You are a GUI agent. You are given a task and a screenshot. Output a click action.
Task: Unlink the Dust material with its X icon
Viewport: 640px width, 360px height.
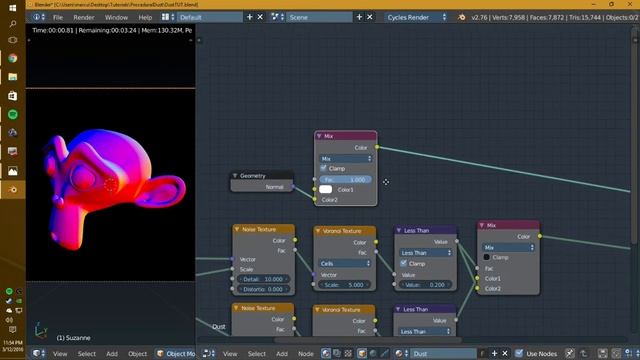(505, 353)
